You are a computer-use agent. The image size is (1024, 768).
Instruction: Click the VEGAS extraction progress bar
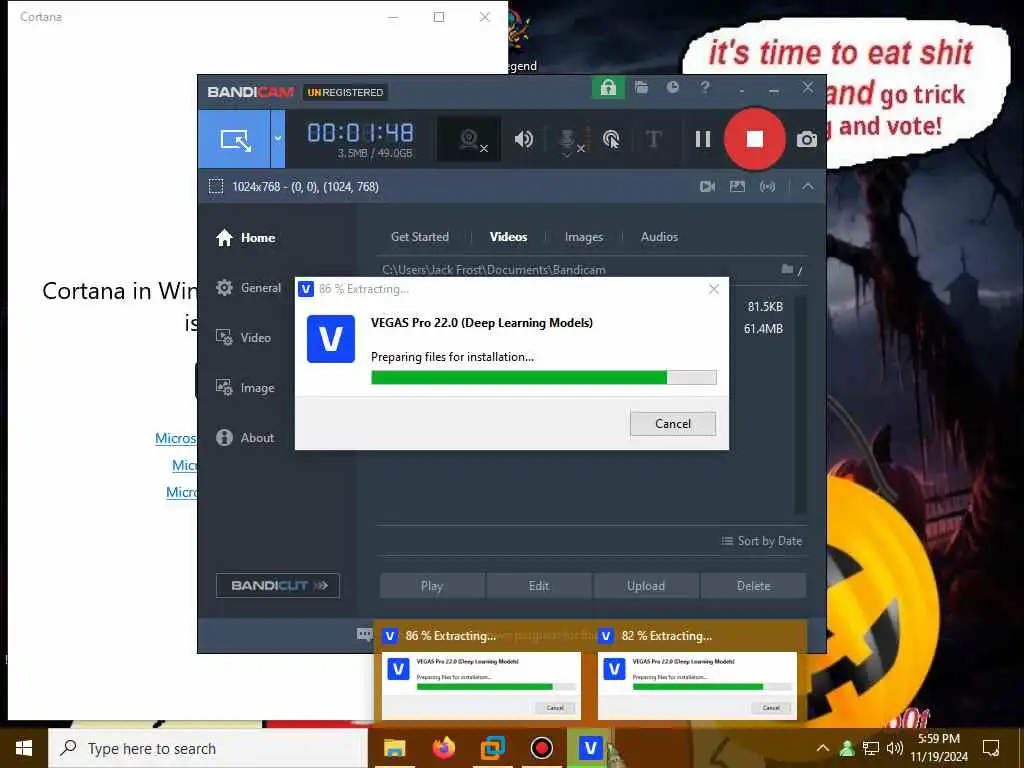coord(543,377)
